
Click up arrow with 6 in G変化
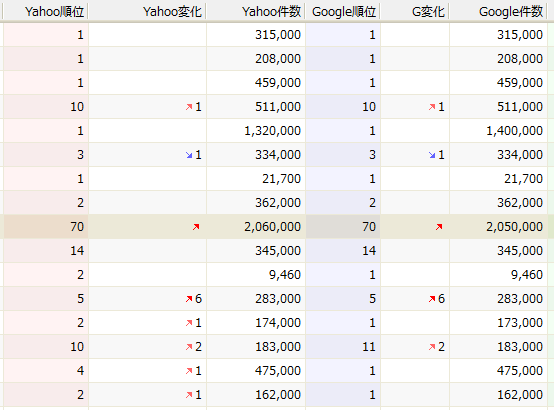[x=432, y=299]
